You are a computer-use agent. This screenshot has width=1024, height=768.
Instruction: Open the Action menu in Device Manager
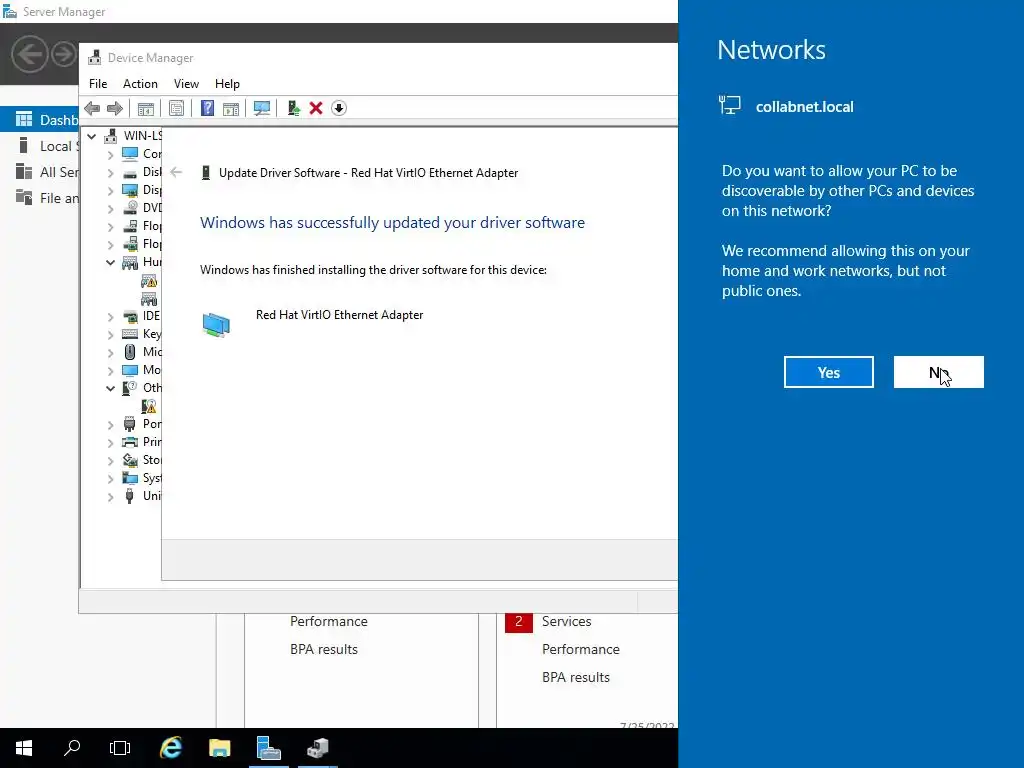[140, 84]
